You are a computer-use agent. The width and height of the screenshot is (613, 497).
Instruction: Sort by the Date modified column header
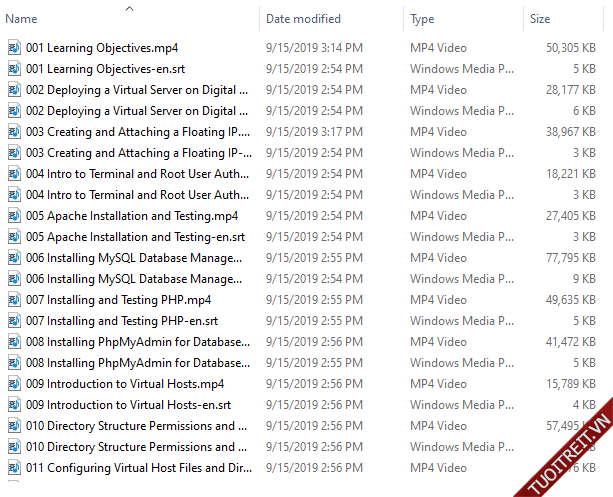[303, 19]
